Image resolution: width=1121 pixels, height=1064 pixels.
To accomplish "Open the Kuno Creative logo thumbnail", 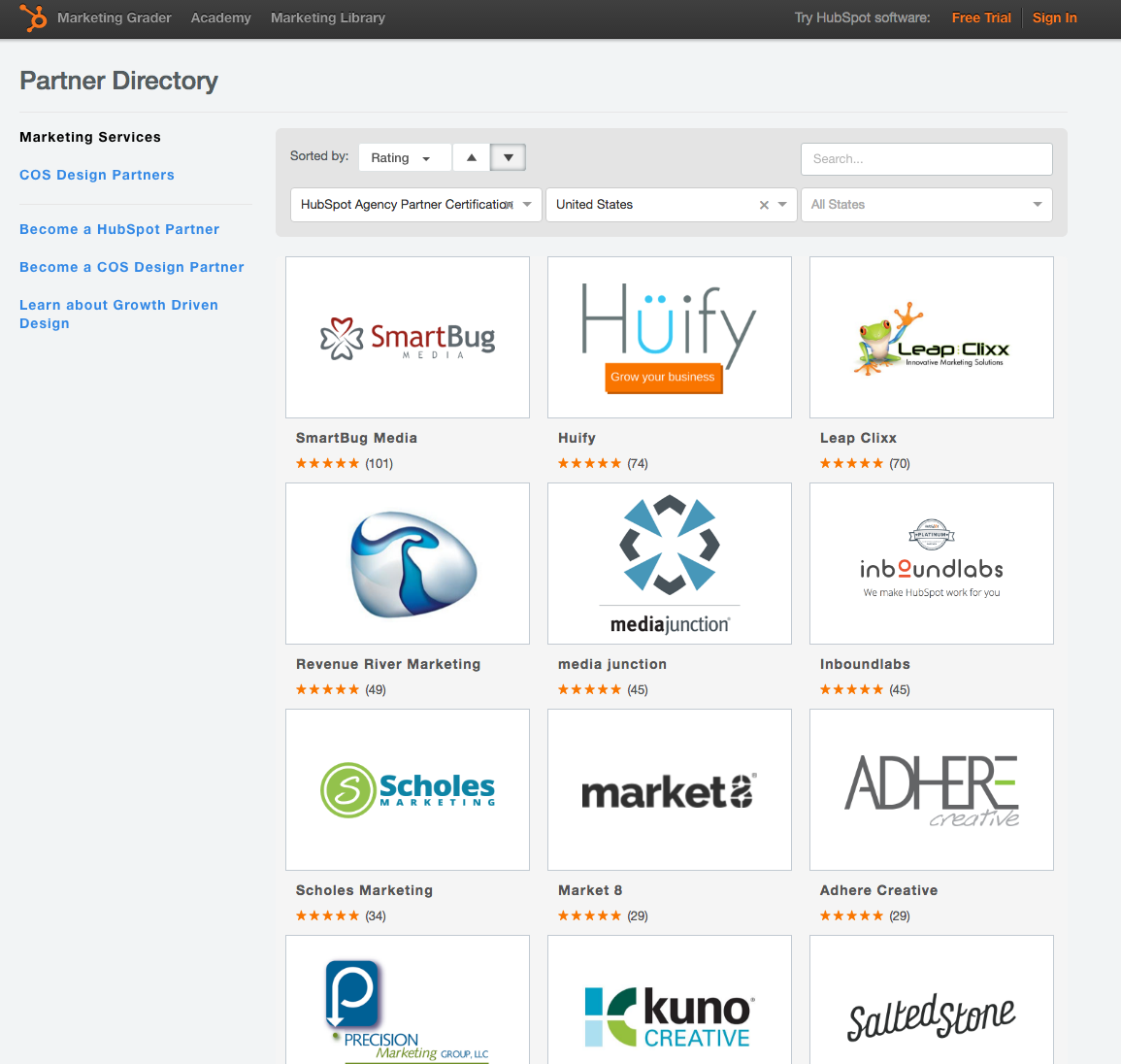I will point(669,1000).
